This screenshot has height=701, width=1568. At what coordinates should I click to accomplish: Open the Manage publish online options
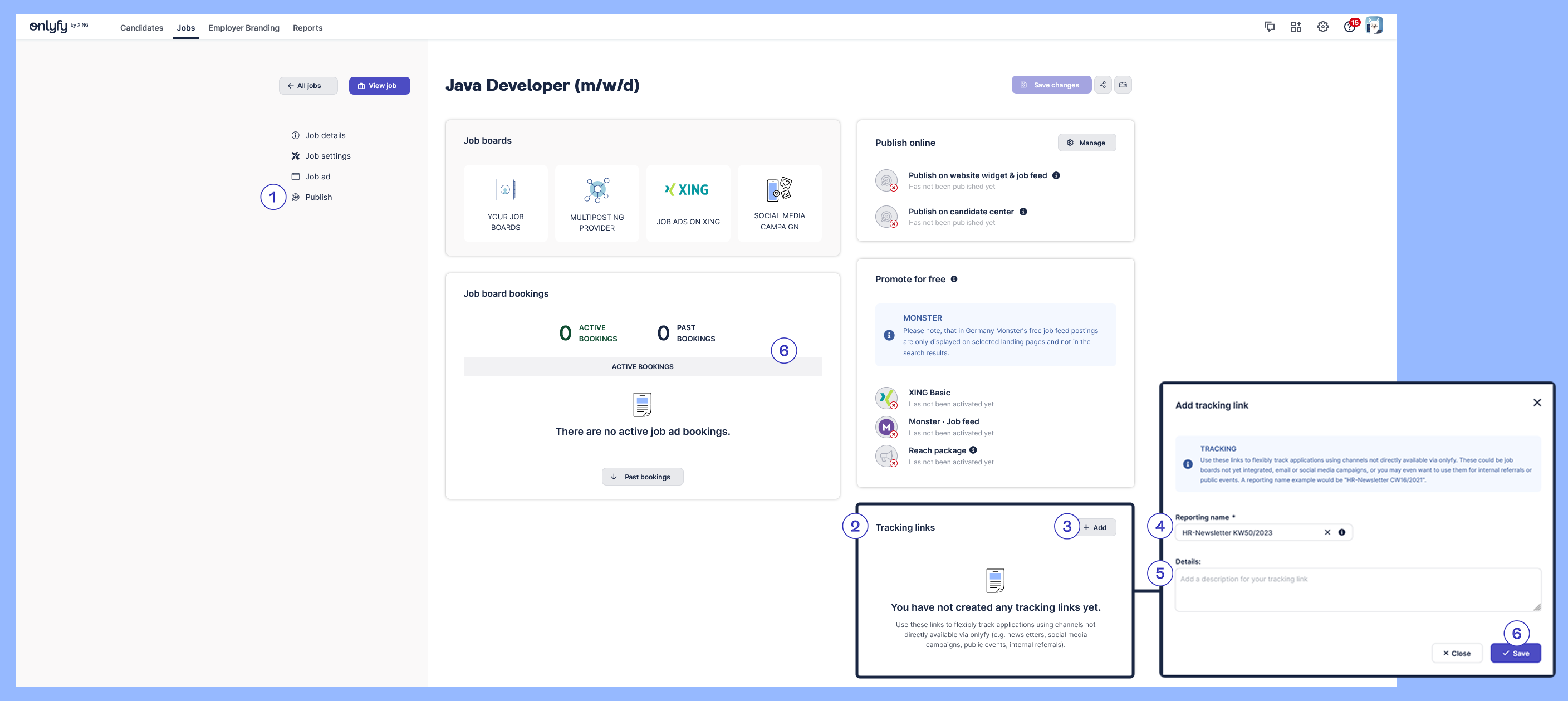tap(1086, 143)
